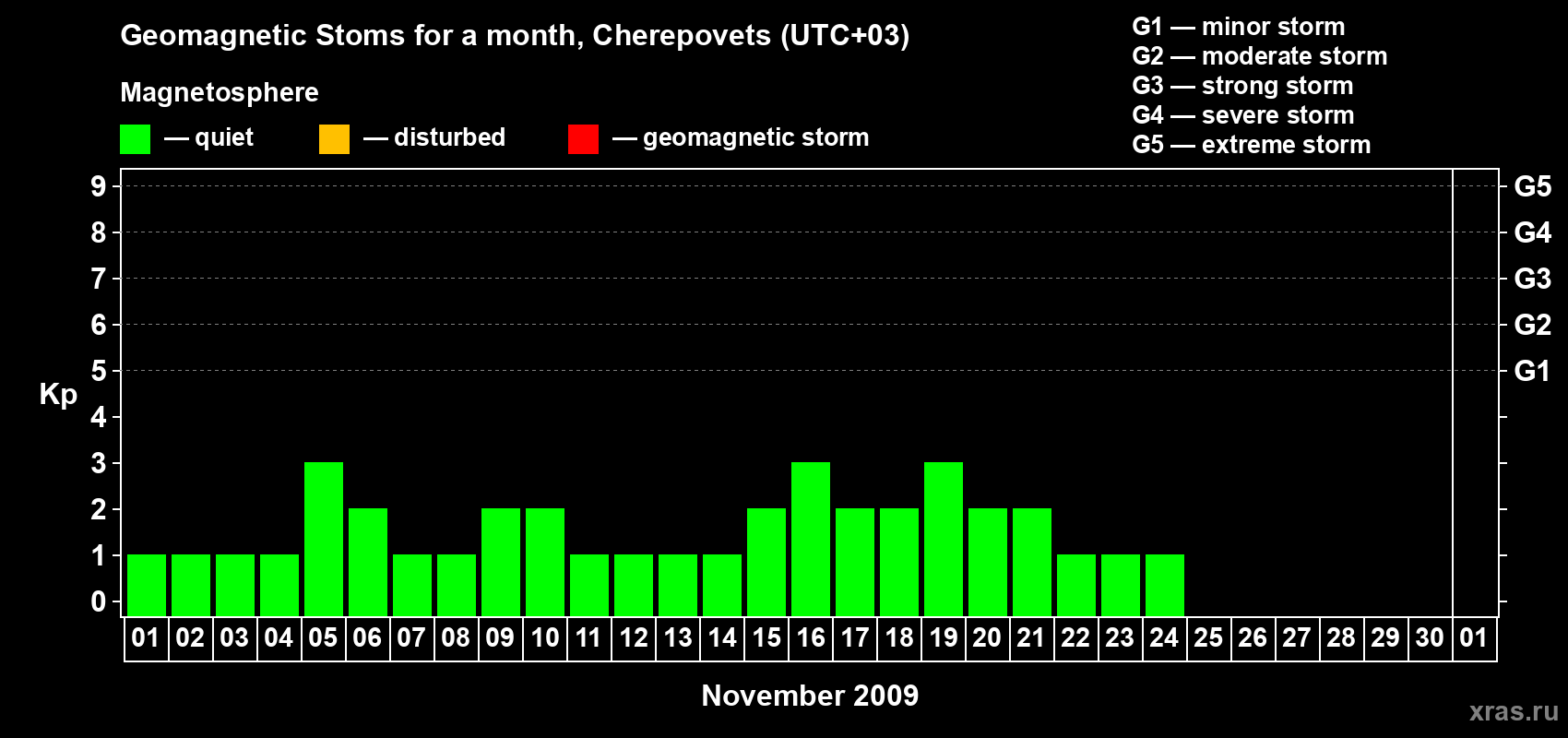Screen dimensions: 1568x738
Task: Select the day 05 bar with Kp 3
Action: pos(324,539)
